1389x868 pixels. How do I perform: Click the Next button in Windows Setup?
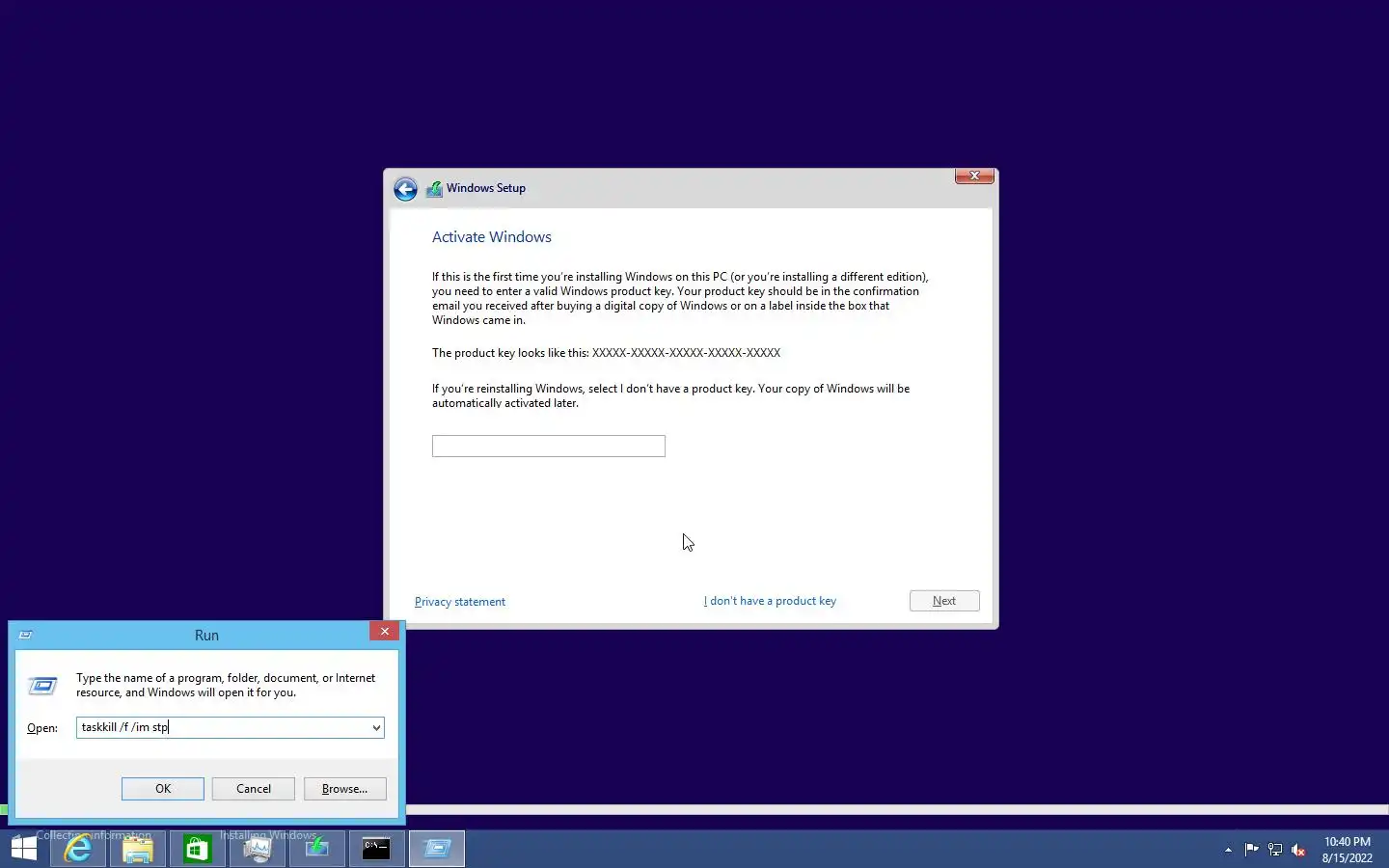(x=944, y=601)
